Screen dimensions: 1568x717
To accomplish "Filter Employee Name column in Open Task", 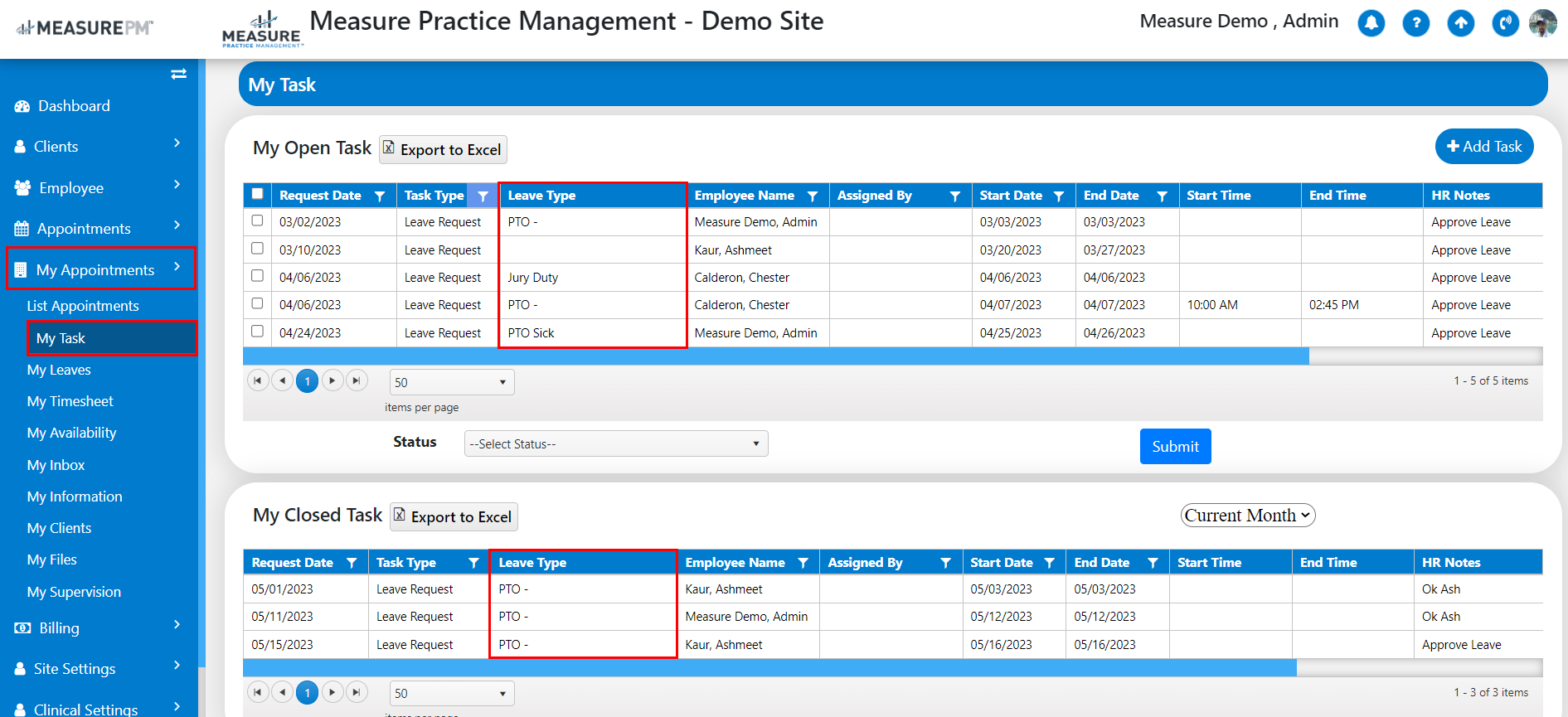I will coord(813,196).
